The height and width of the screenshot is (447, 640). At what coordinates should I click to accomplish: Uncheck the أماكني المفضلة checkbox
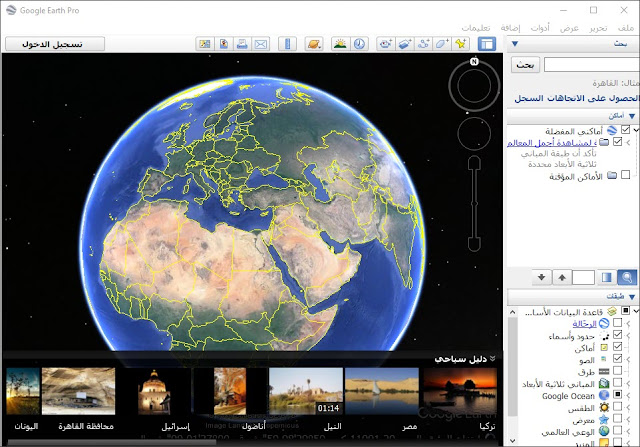625,129
